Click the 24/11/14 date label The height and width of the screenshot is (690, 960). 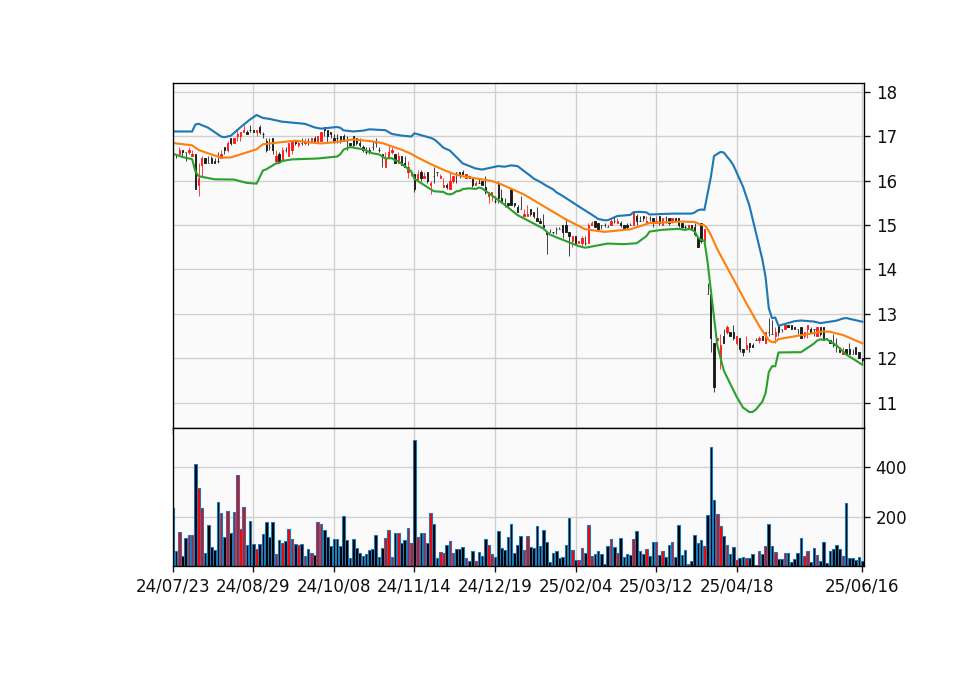pyautogui.click(x=414, y=586)
